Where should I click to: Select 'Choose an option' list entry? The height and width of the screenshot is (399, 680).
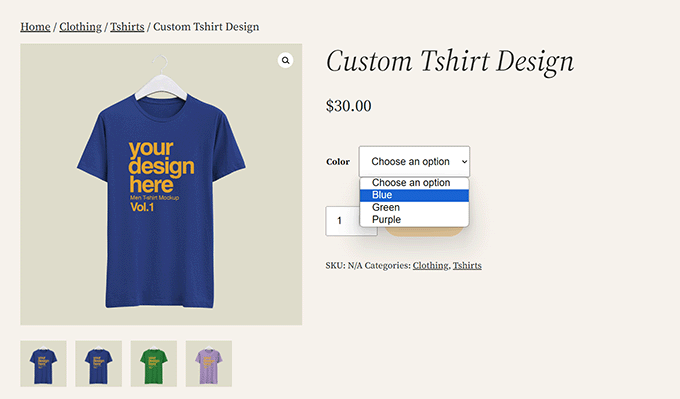coord(414,183)
